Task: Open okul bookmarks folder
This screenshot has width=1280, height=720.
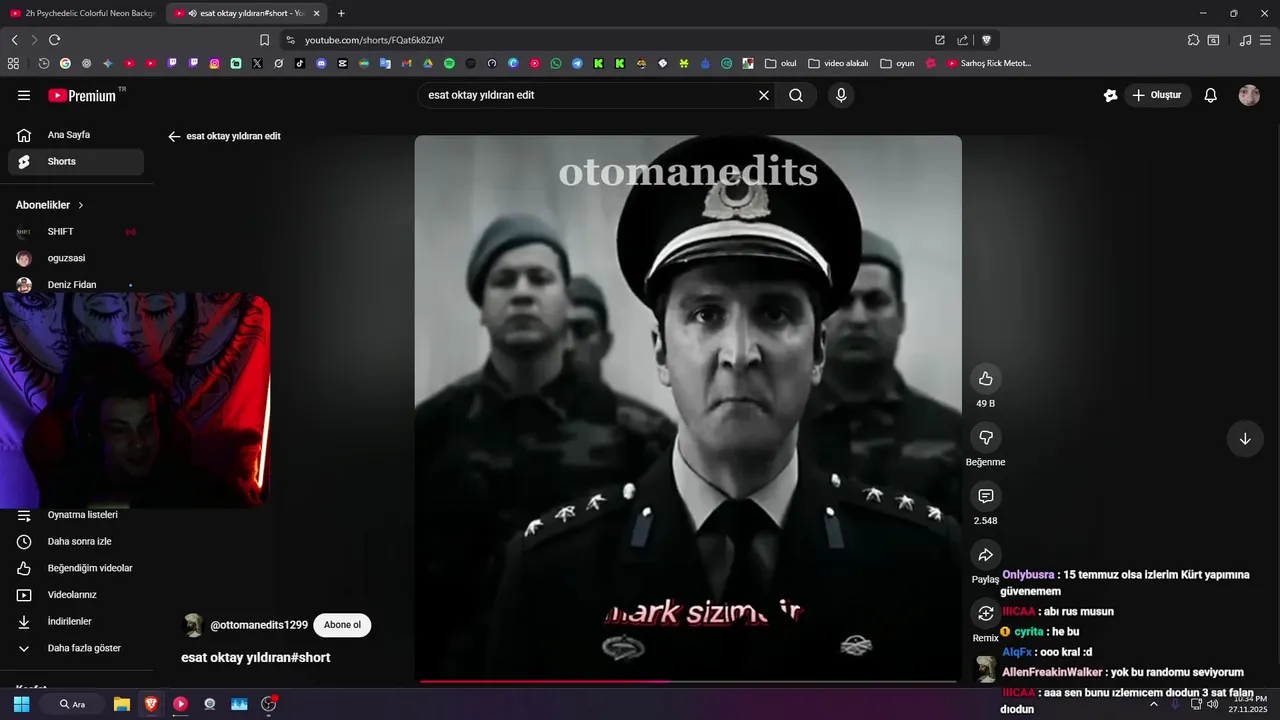Action: point(781,63)
